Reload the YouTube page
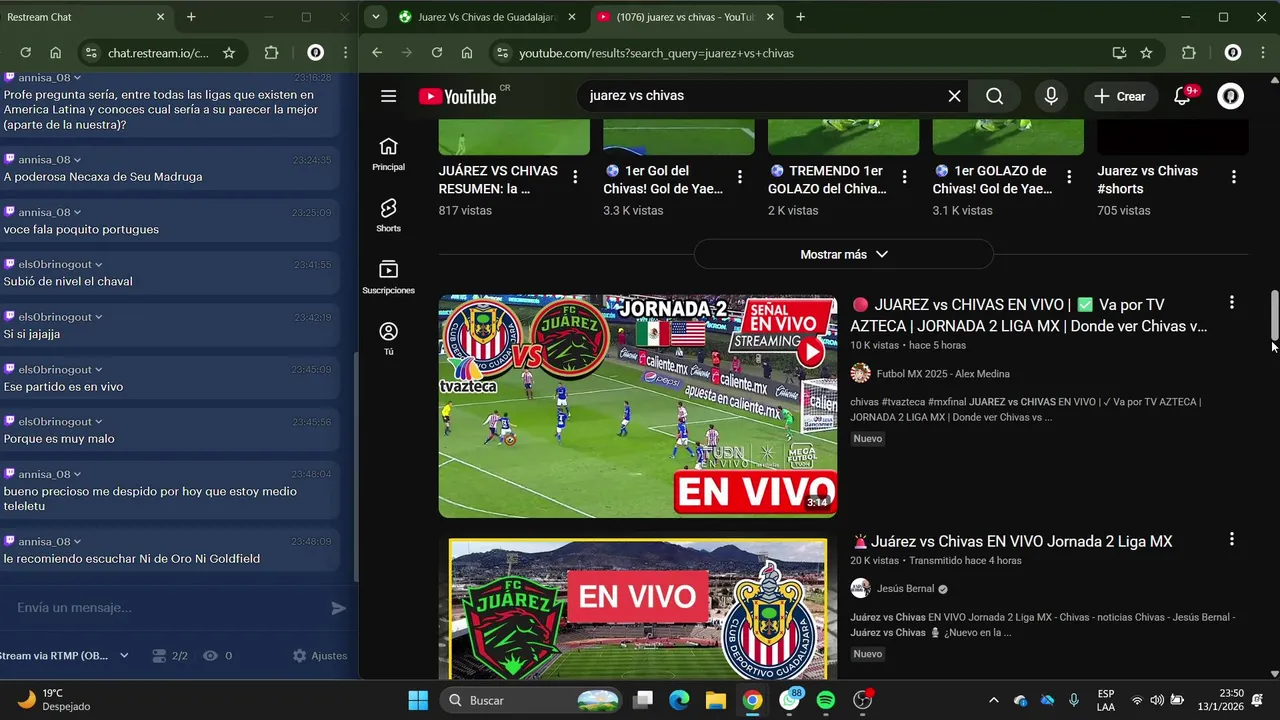The width and height of the screenshot is (1280, 720). [436, 53]
